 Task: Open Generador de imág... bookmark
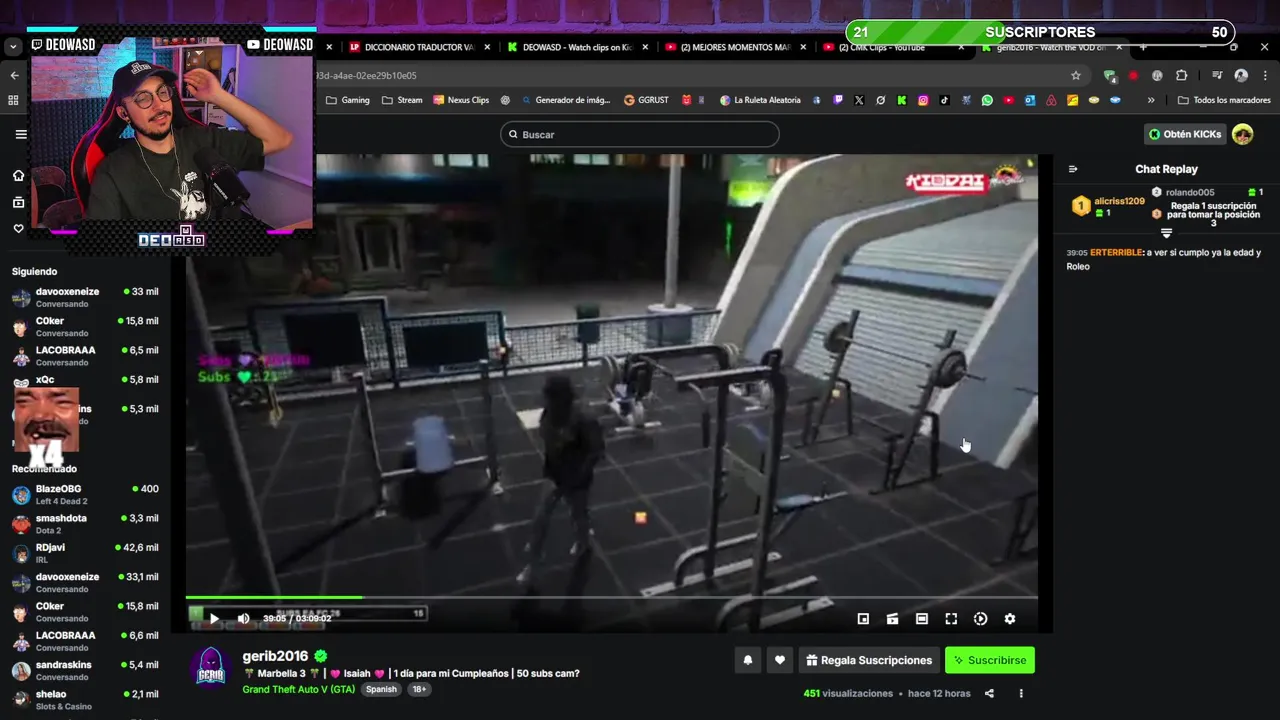pyautogui.click(x=565, y=100)
